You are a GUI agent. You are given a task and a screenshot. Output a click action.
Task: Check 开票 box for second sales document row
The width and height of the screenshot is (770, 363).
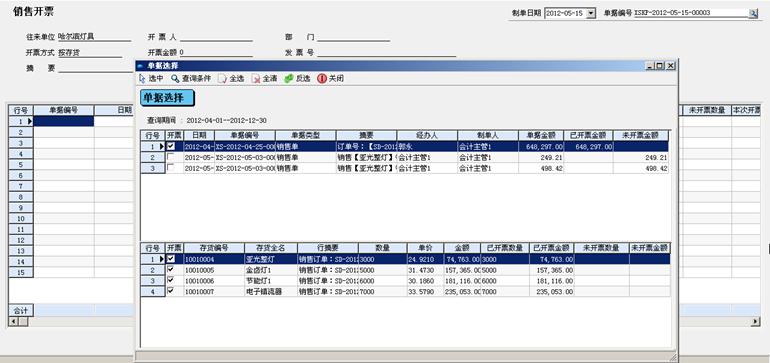[x=170, y=157]
